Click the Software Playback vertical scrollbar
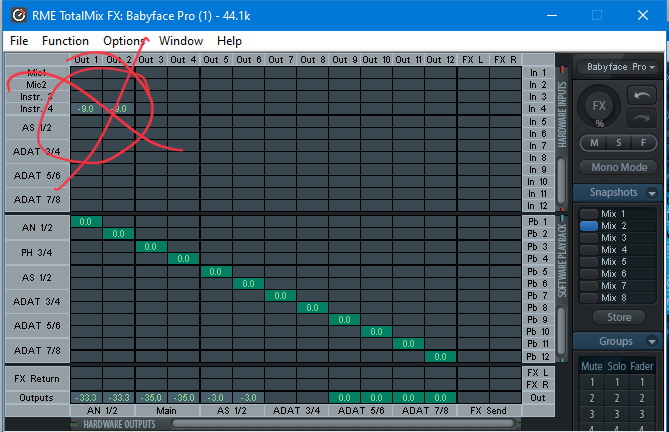The height and width of the screenshot is (432, 669). pyautogui.click(x=561, y=331)
